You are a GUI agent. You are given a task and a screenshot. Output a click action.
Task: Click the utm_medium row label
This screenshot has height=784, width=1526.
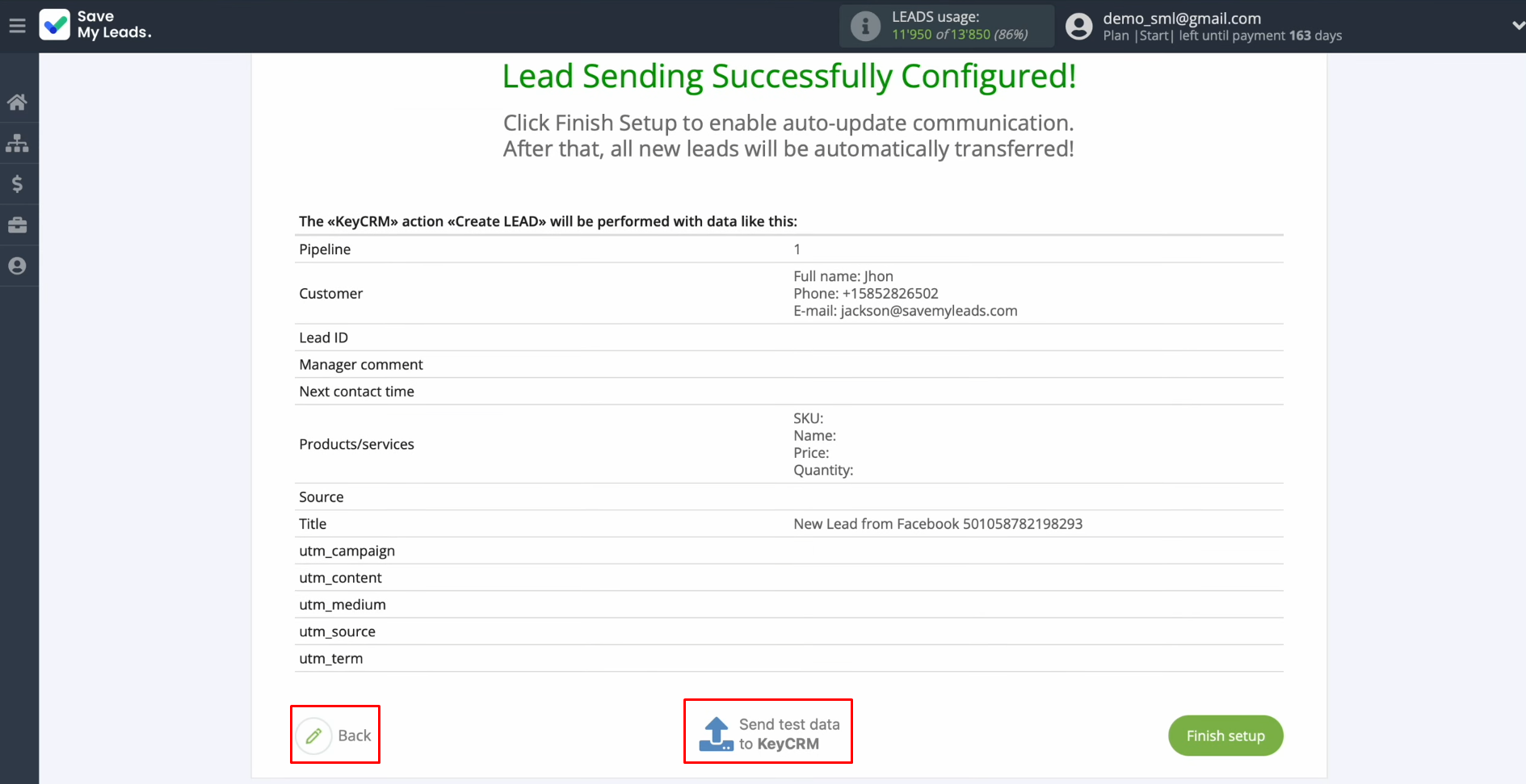[343, 605]
